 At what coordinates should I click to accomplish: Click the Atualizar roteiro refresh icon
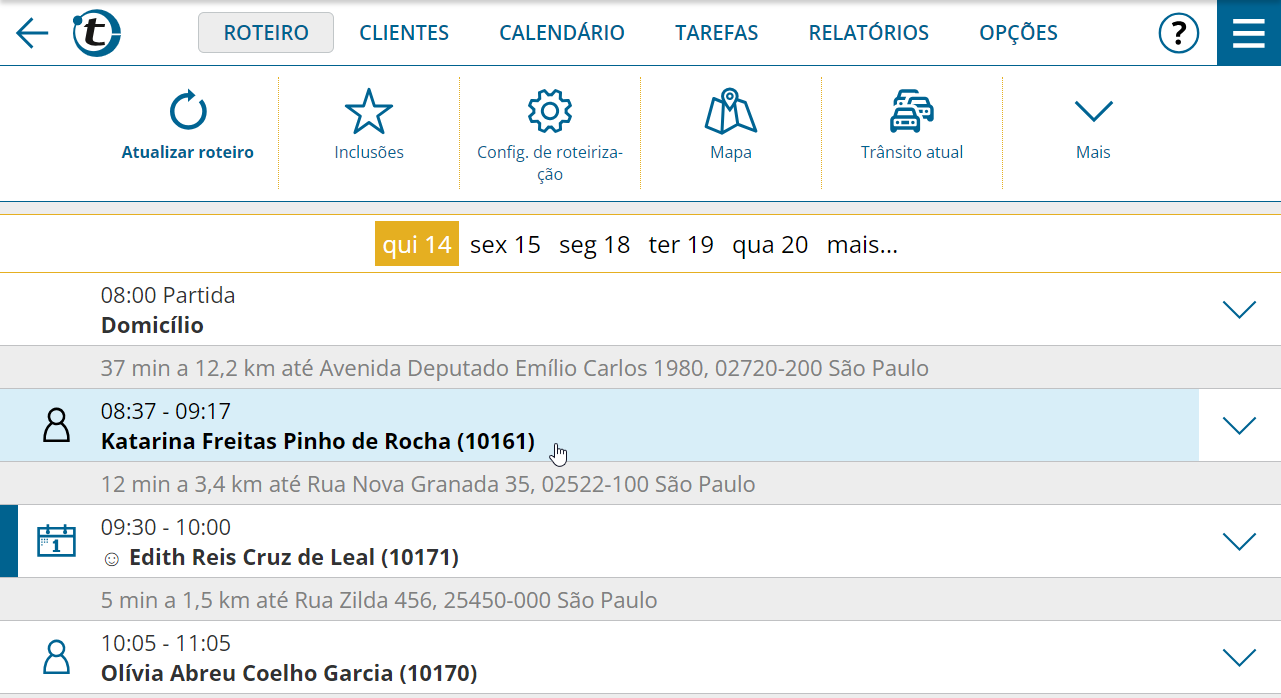(x=188, y=111)
